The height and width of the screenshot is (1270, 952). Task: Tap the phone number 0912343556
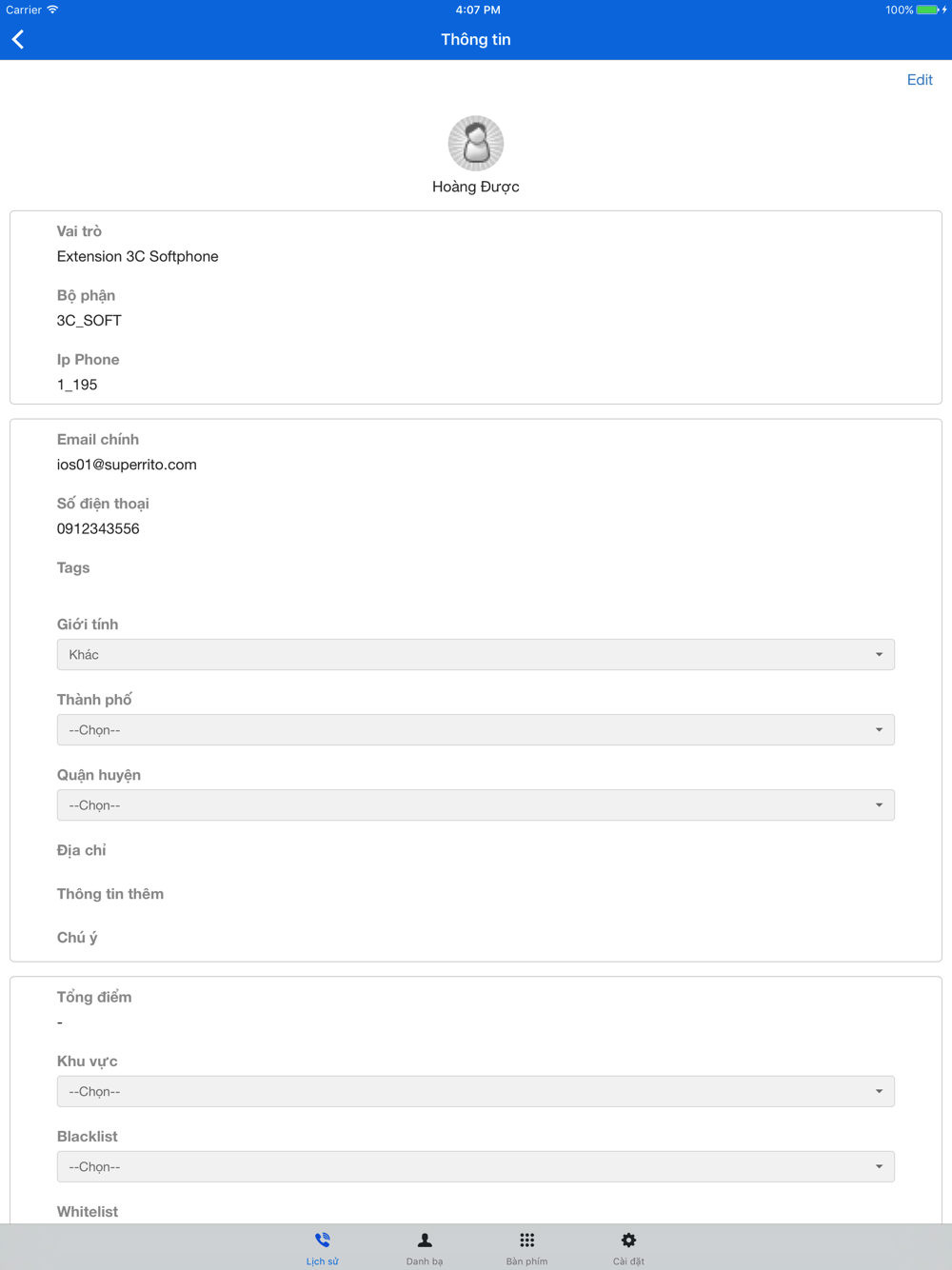point(98,528)
